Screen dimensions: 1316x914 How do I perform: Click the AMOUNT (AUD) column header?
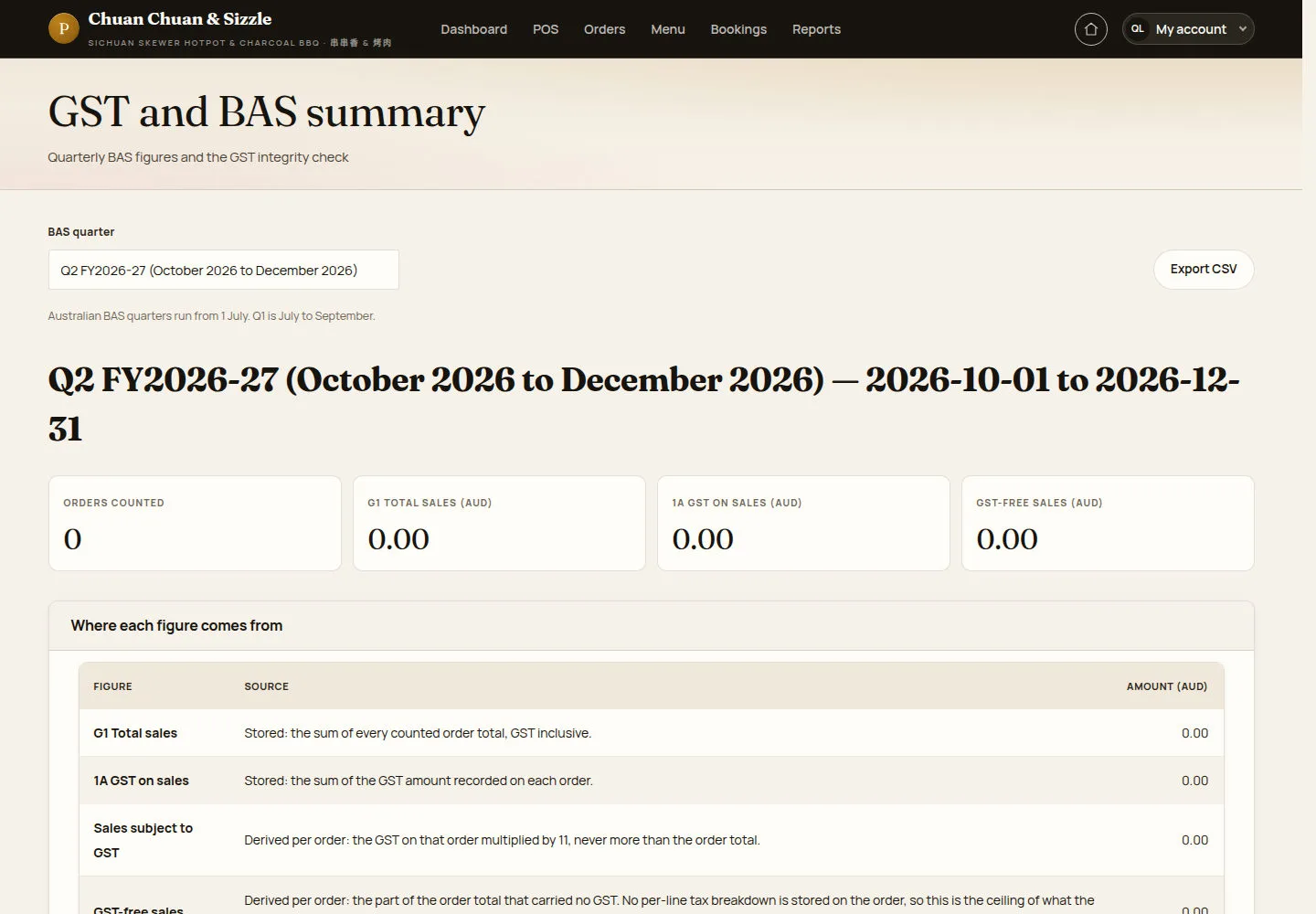coord(1167,686)
